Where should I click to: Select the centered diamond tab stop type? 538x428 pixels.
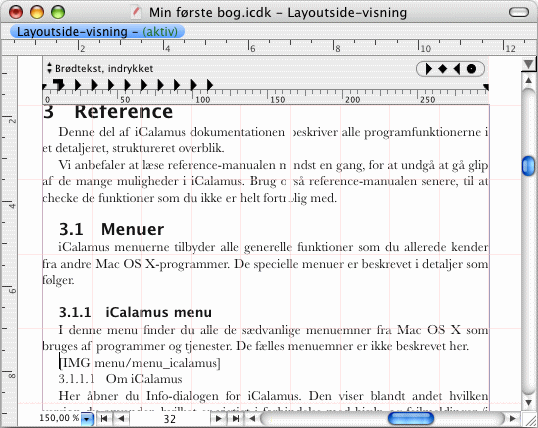pyautogui.click(x=443, y=69)
